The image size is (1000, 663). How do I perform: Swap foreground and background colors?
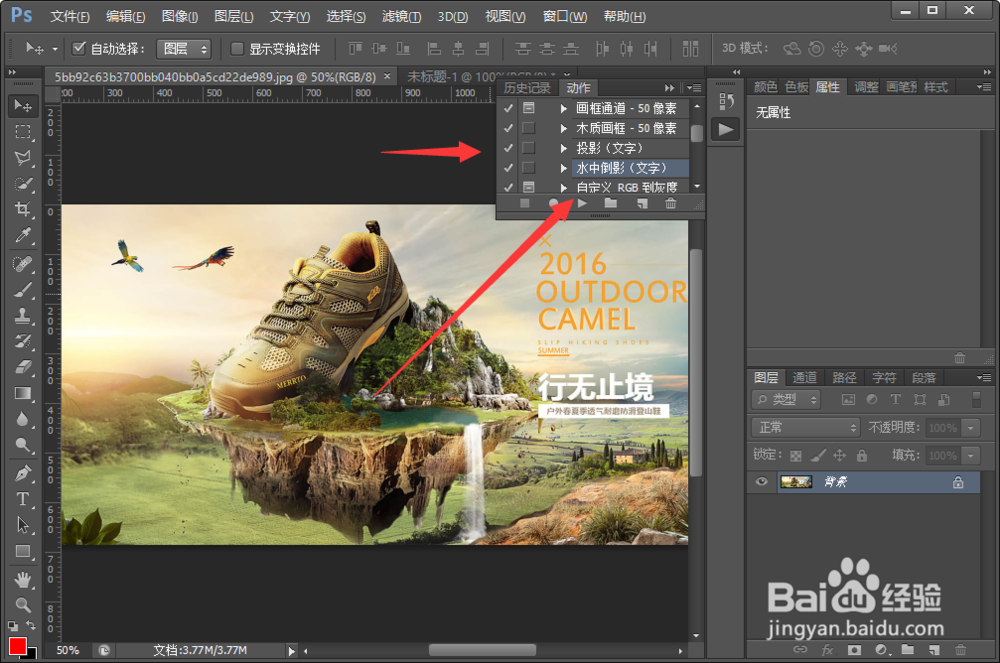pyautogui.click(x=31, y=625)
